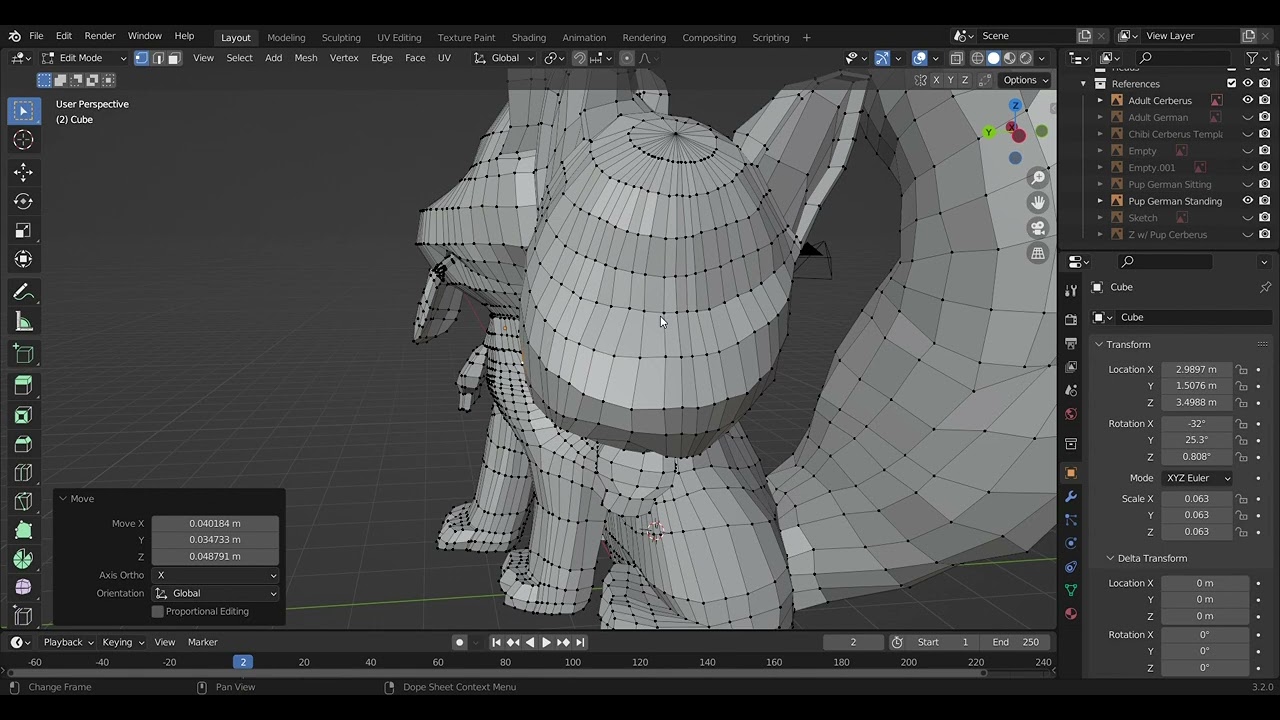Image resolution: width=1280 pixels, height=720 pixels.
Task: Click the current frame marker 2
Action: click(x=243, y=662)
